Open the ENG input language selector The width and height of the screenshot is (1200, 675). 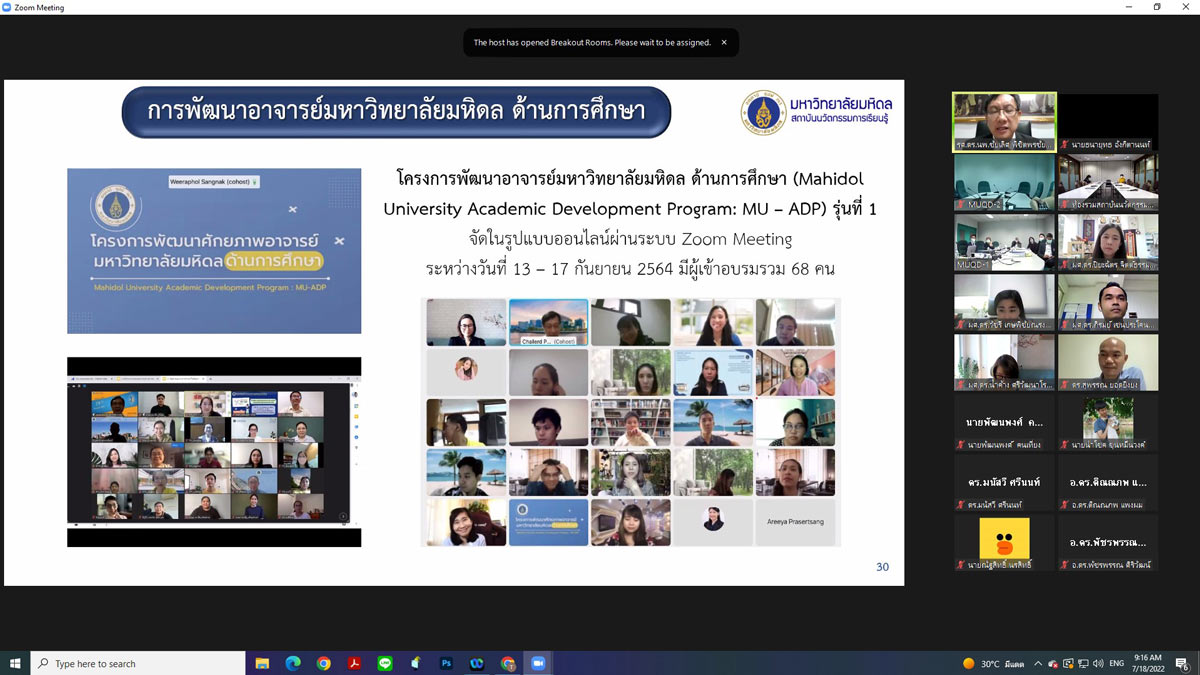click(1116, 663)
